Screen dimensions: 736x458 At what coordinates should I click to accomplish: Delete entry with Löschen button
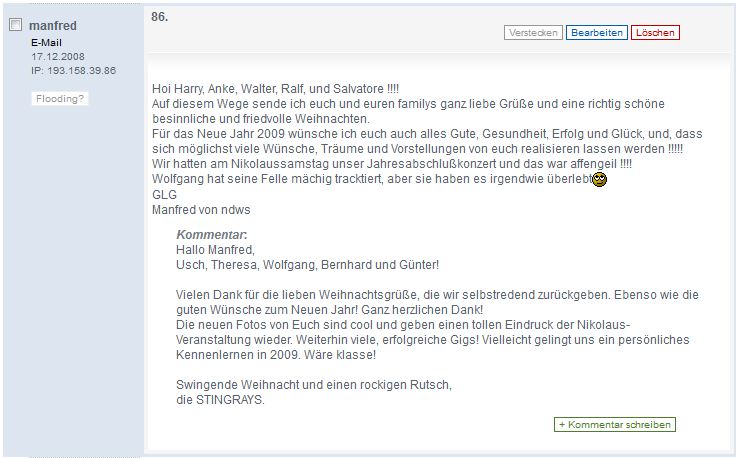coord(655,33)
